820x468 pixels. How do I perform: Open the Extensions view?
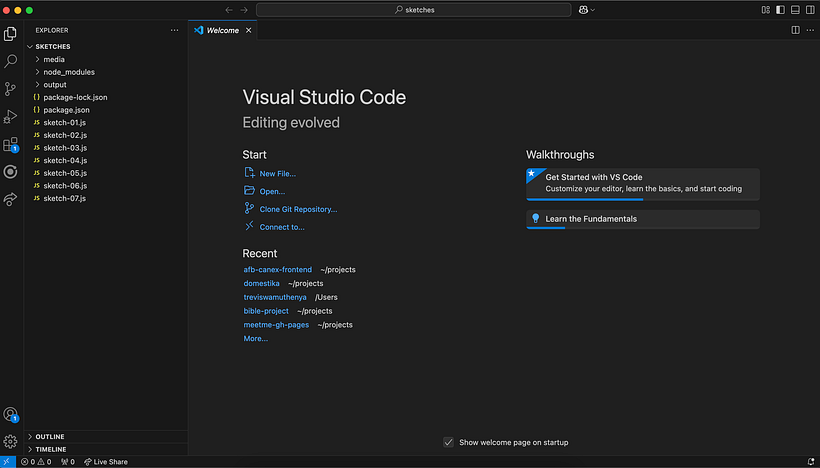pos(10,144)
